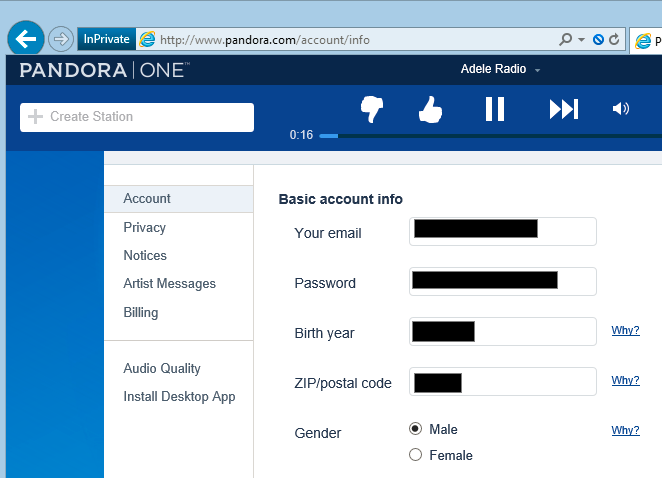
Task: Click the Your email input field
Action: 503,231
